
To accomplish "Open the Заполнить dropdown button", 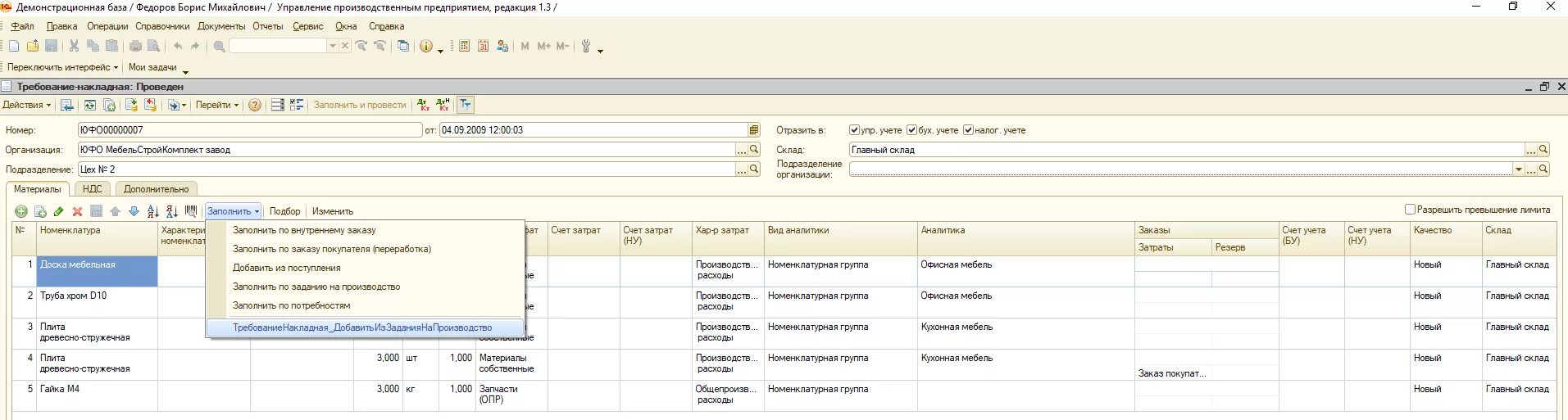I will (x=233, y=211).
